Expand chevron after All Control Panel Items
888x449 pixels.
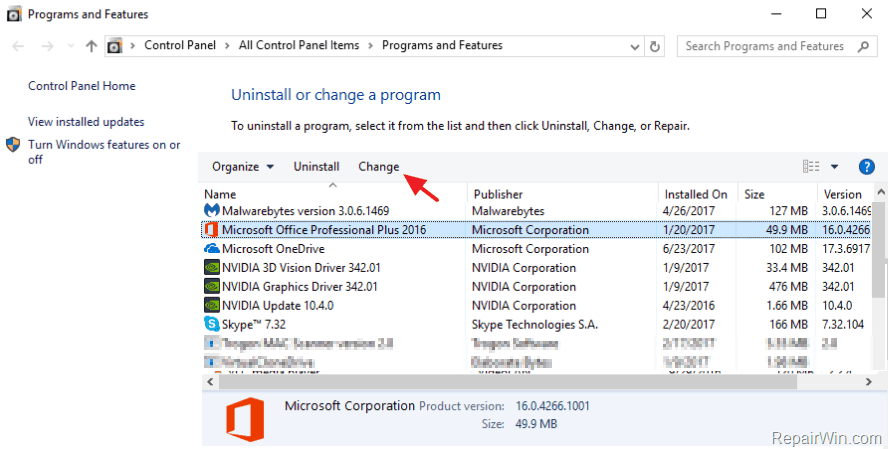370,46
